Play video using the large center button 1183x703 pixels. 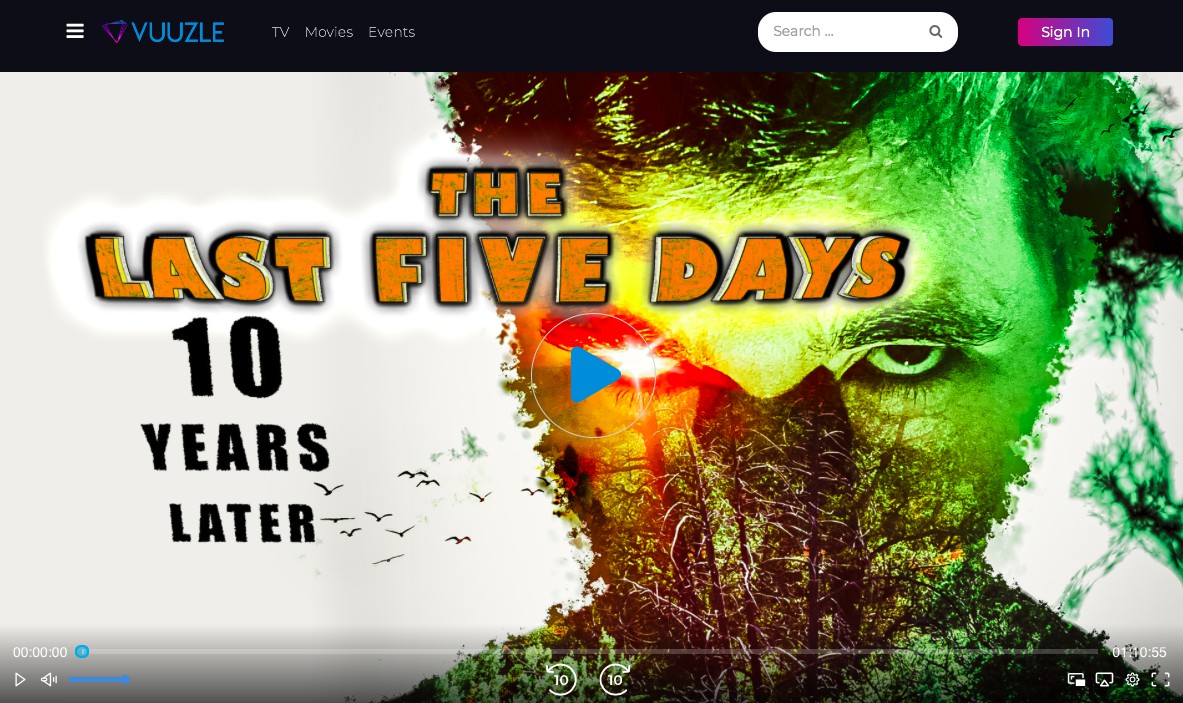pyautogui.click(x=593, y=375)
